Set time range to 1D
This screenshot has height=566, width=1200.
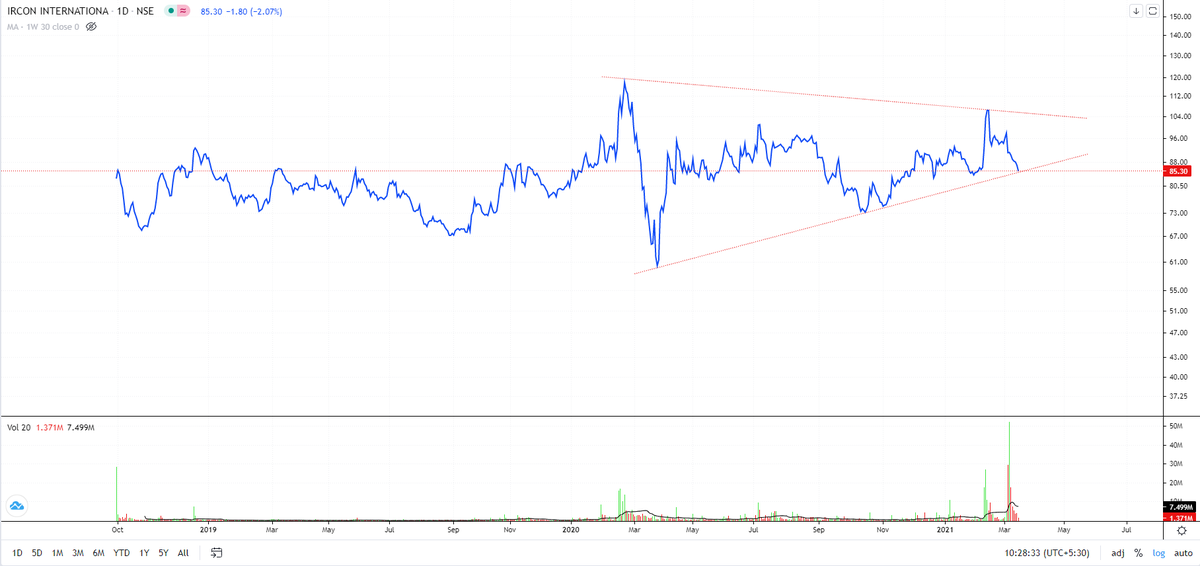pyautogui.click(x=18, y=552)
